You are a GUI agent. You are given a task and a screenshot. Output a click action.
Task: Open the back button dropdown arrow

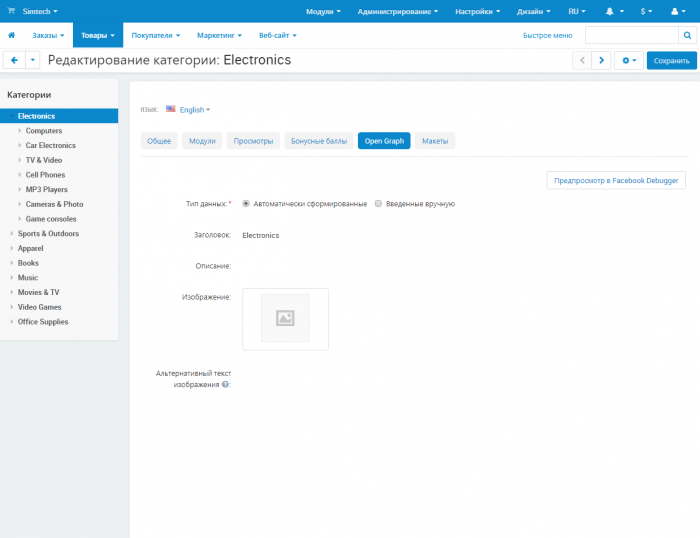click(x=33, y=60)
